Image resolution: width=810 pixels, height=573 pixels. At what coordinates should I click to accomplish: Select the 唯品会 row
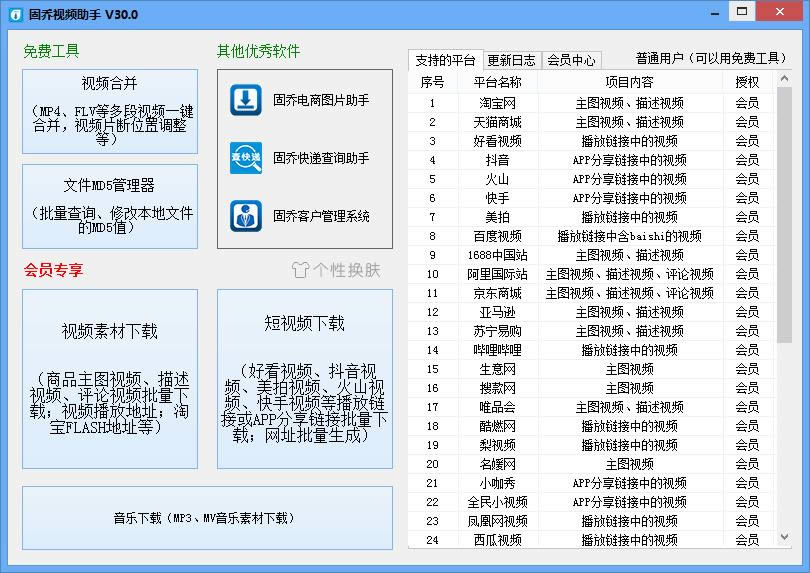592,407
